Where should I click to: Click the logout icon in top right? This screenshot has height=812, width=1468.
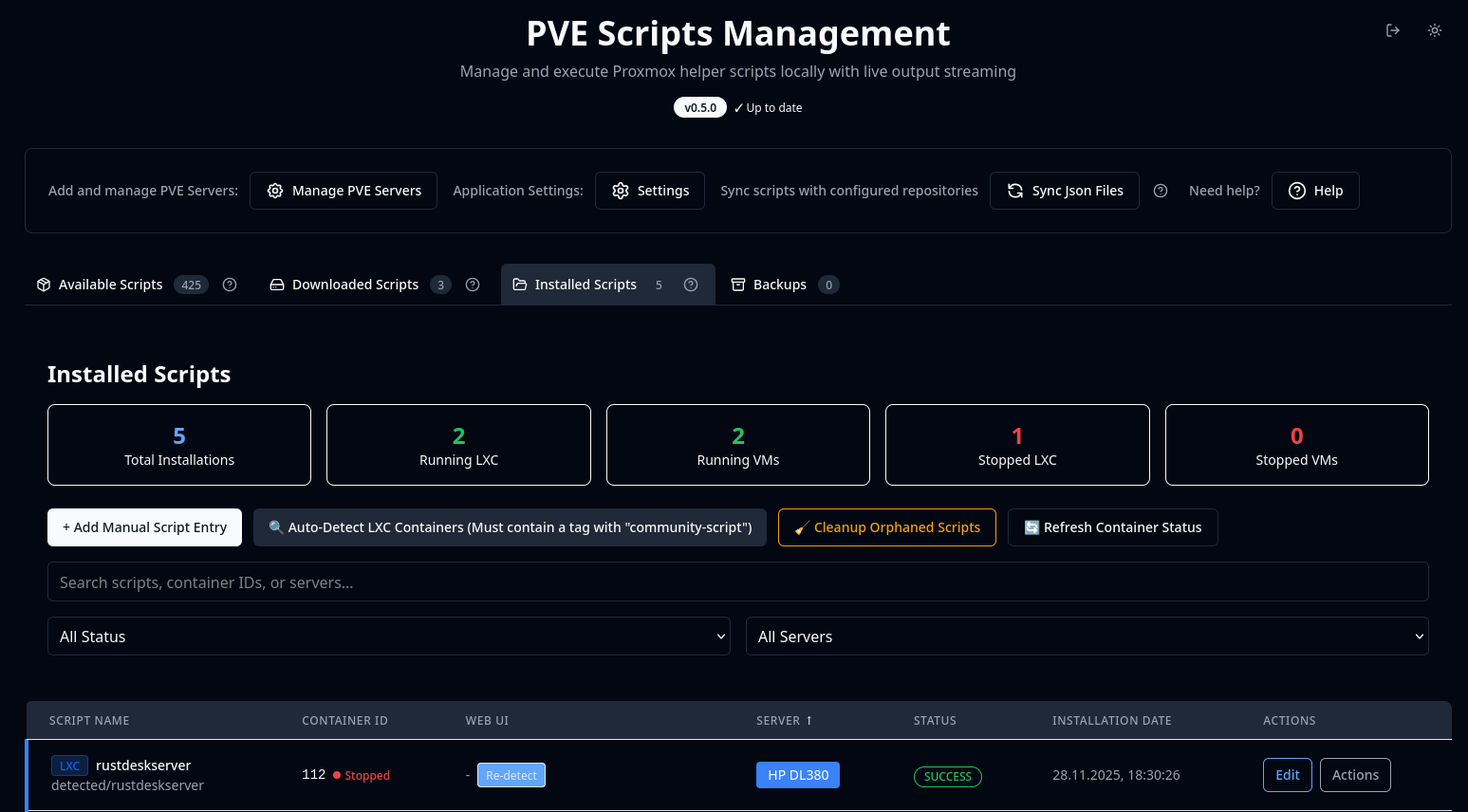[1392, 30]
